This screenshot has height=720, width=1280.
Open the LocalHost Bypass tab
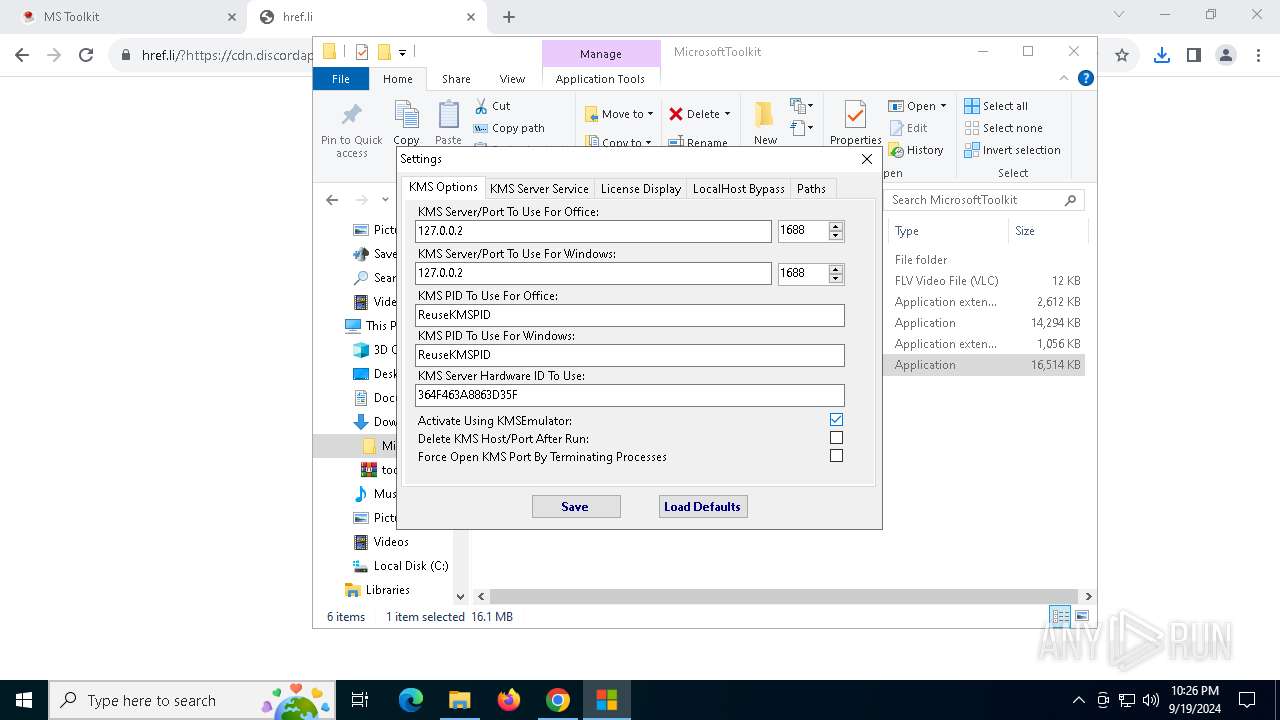[739, 188]
